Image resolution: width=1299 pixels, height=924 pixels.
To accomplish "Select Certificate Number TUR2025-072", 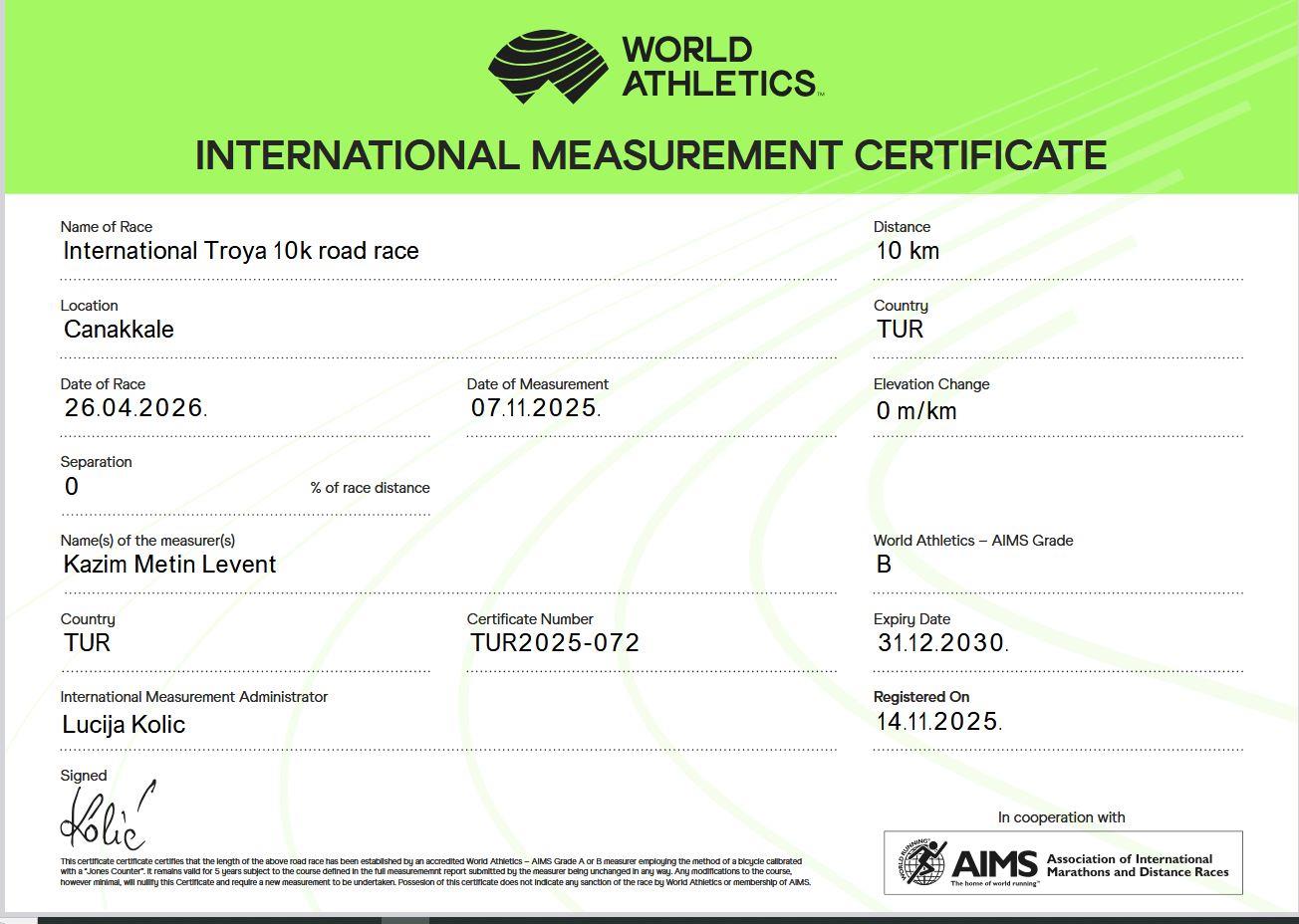I will 555,643.
